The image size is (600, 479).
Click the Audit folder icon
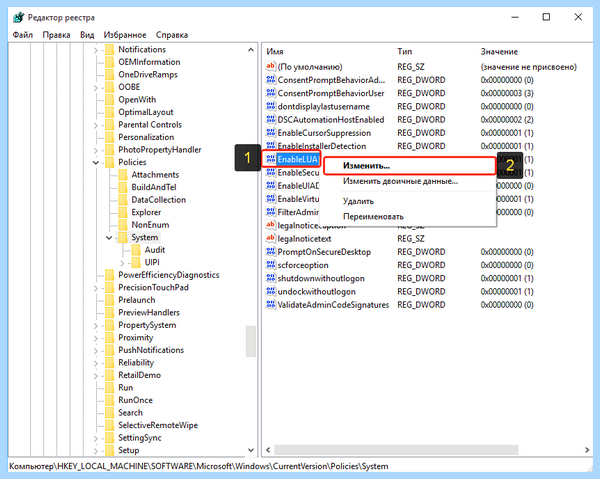(x=136, y=250)
